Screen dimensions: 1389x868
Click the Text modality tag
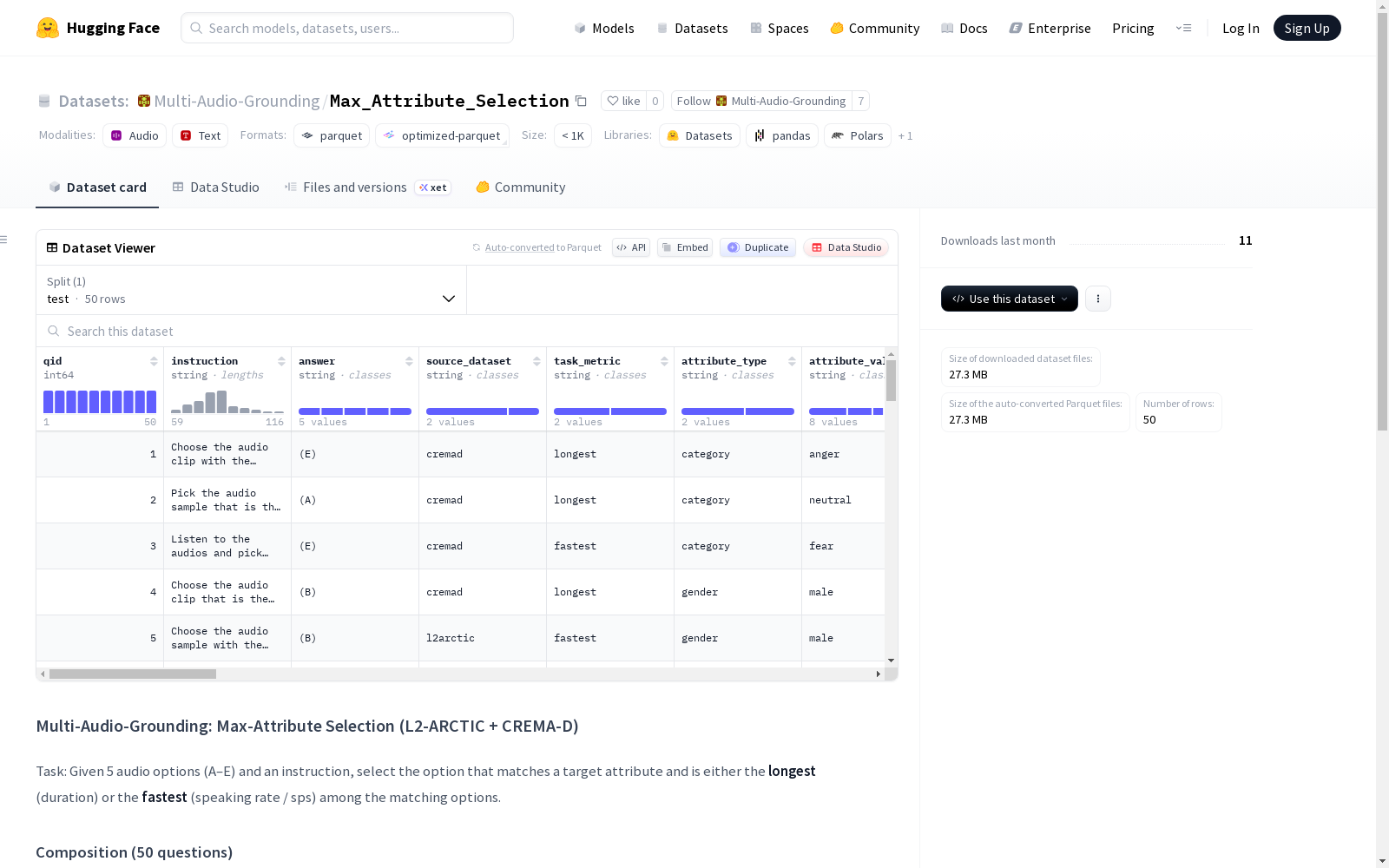(x=200, y=135)
